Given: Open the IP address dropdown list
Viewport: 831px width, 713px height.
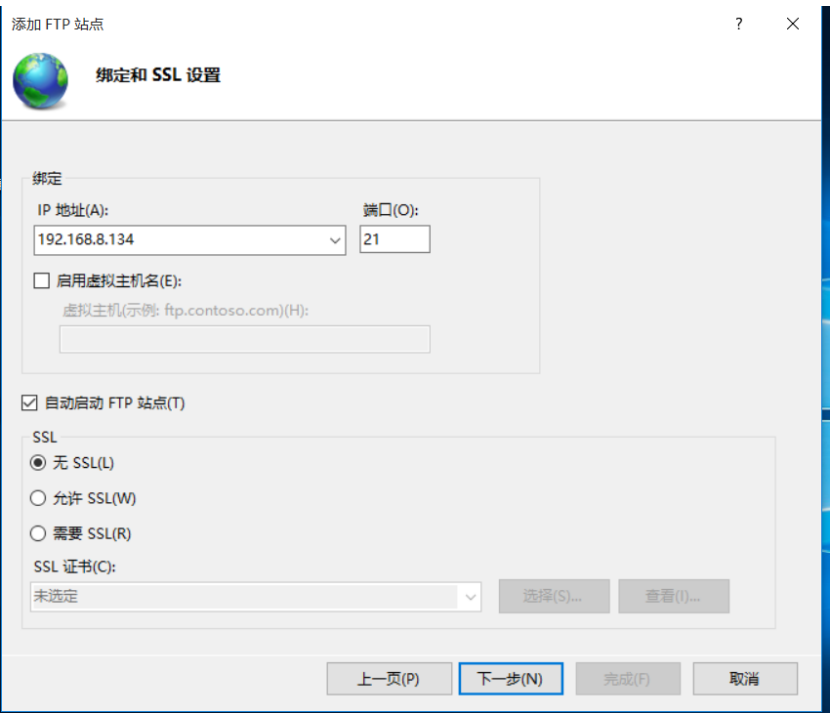Looking at the screenshot, I should coord(335,240).
